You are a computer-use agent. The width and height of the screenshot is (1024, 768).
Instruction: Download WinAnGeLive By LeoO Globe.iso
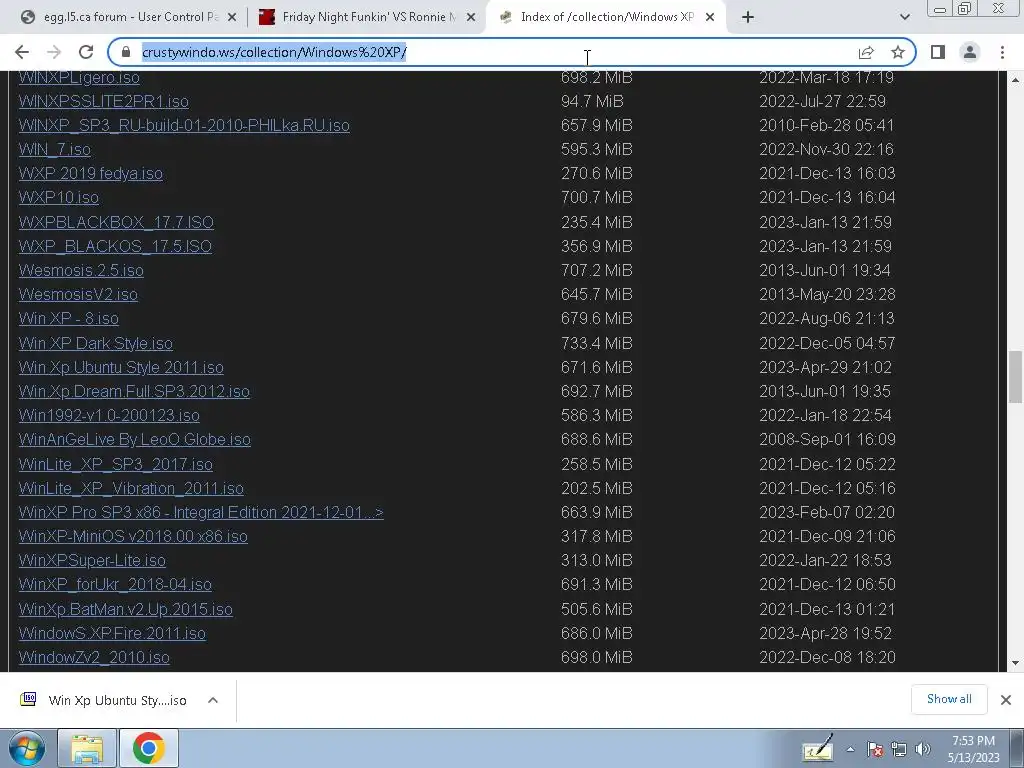point(135,440)
